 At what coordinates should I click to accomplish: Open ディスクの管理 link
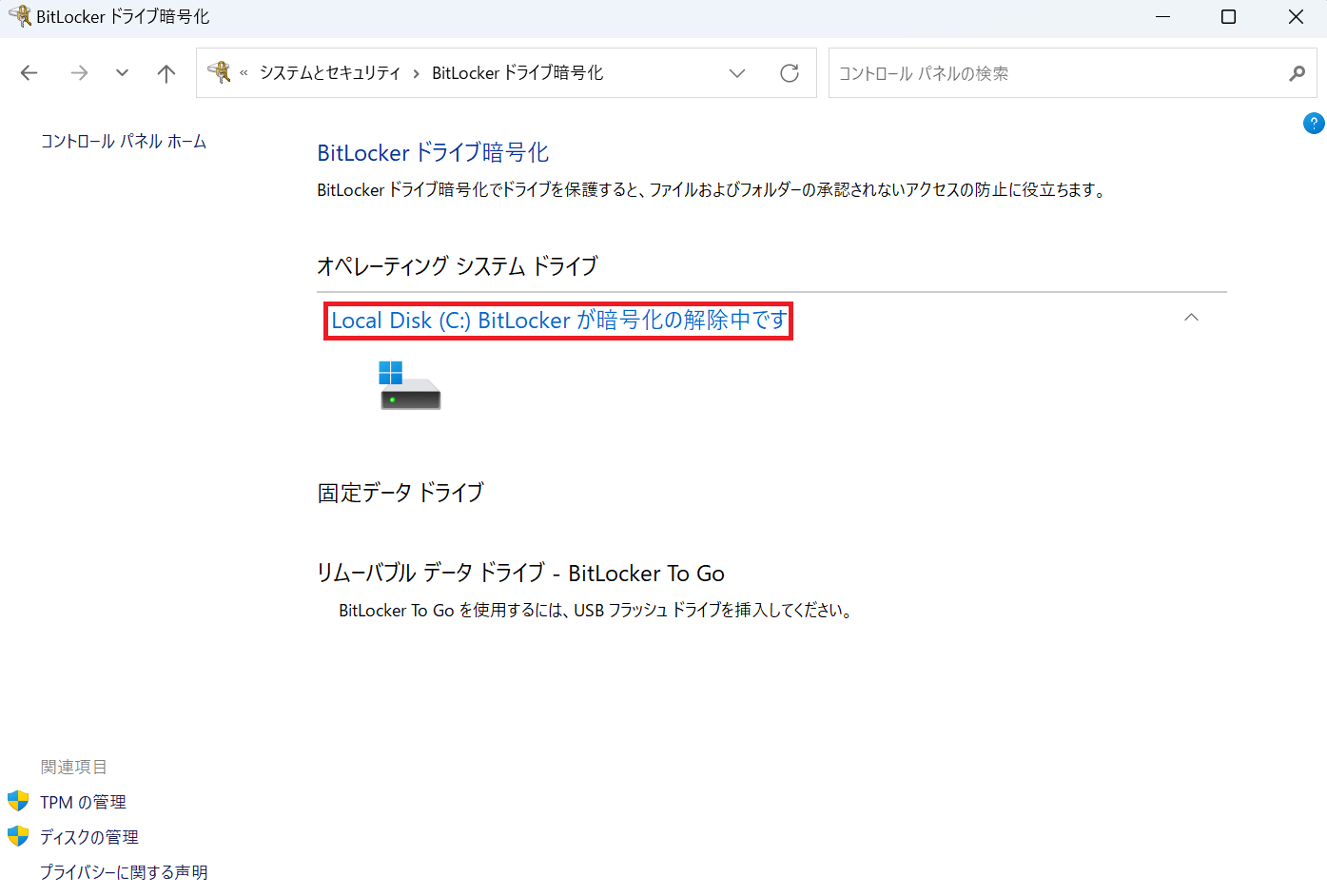tap(89, 837)
